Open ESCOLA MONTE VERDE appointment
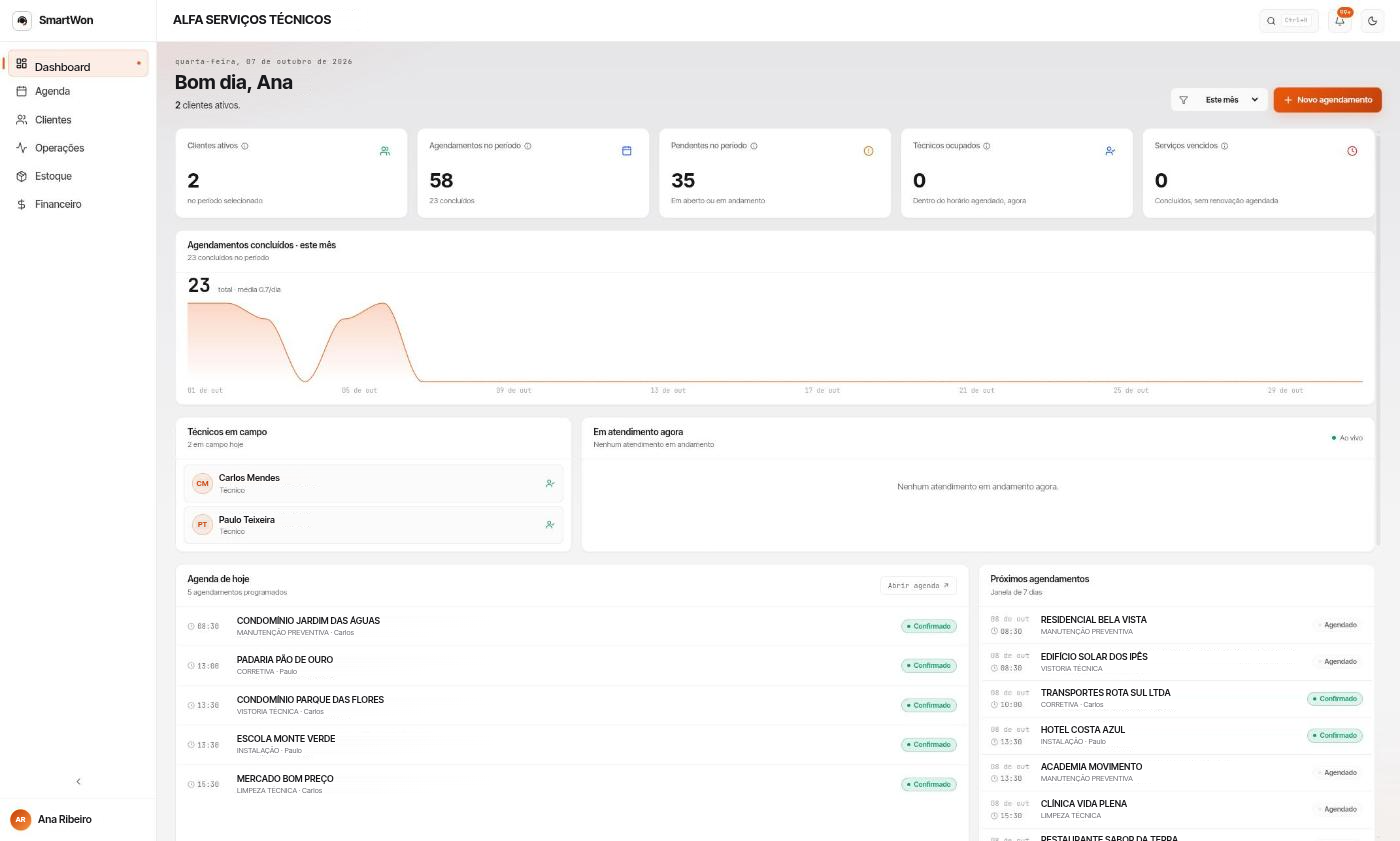1400x841 pixels. (x=572, y=744)
